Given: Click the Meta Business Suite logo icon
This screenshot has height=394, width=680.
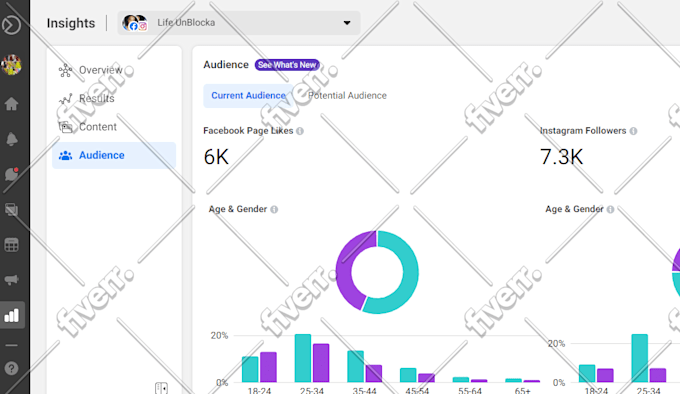Looking at the screenshot, I should (11, 25).
